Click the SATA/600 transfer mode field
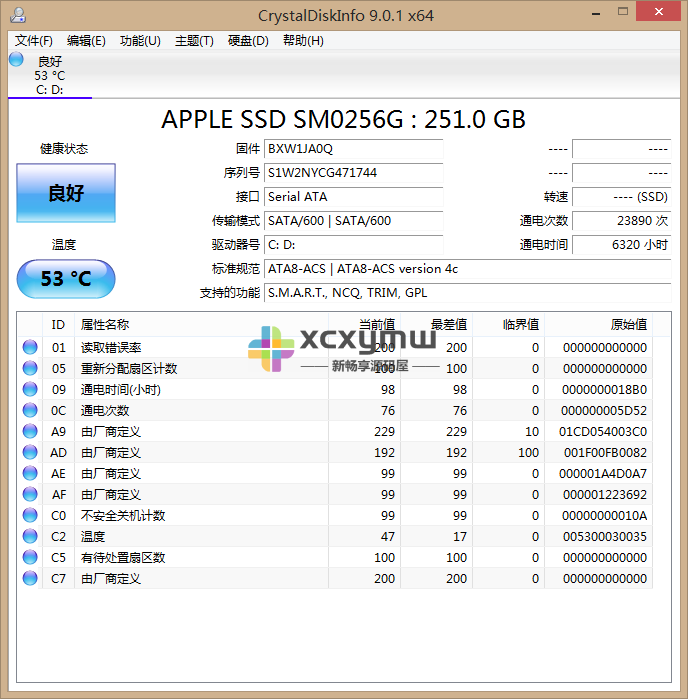Image resolution: width=688 pixels, height=699 pixels. click(354, 221)
